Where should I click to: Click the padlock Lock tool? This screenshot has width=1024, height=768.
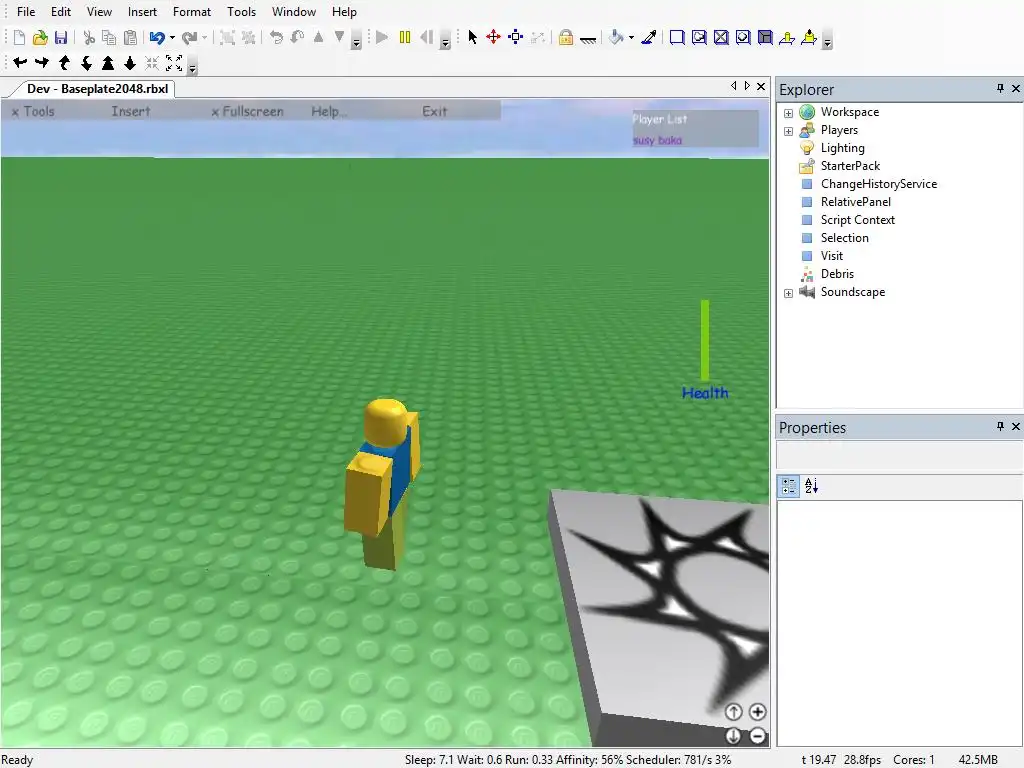click(566, 37)
